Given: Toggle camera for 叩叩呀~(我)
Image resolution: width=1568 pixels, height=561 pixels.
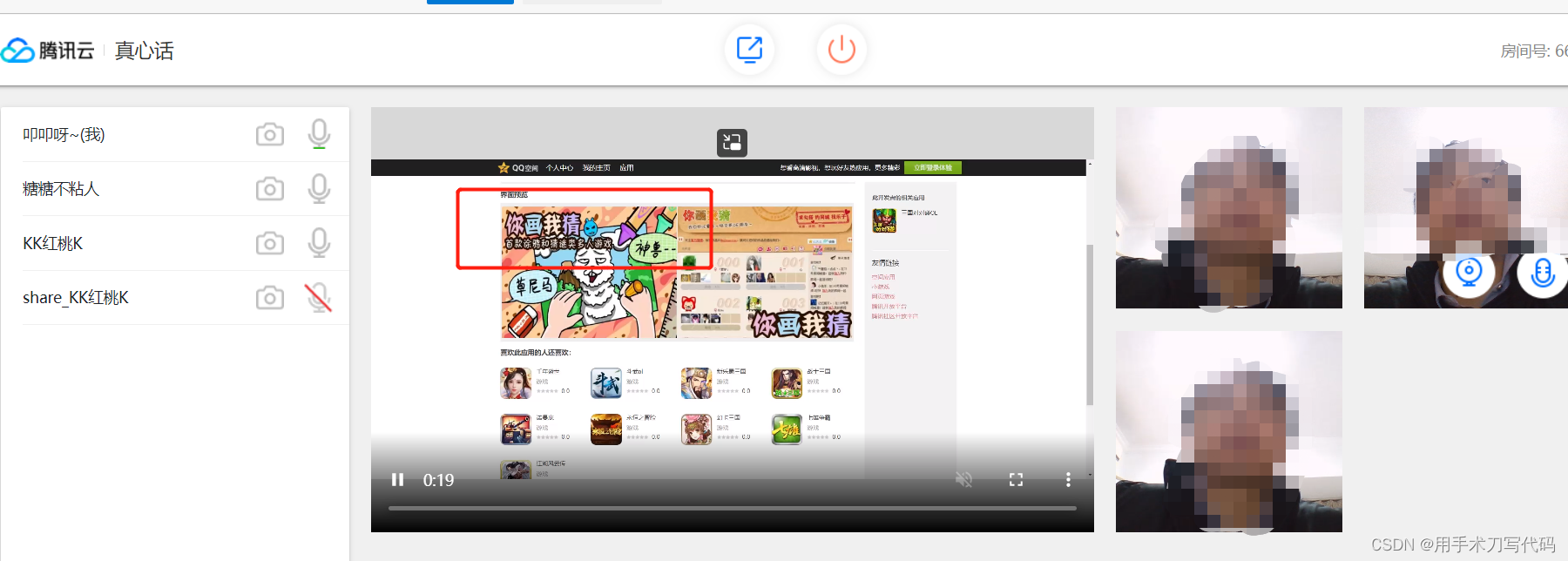Looking at the screenshot, I should [x=270, y=134].
